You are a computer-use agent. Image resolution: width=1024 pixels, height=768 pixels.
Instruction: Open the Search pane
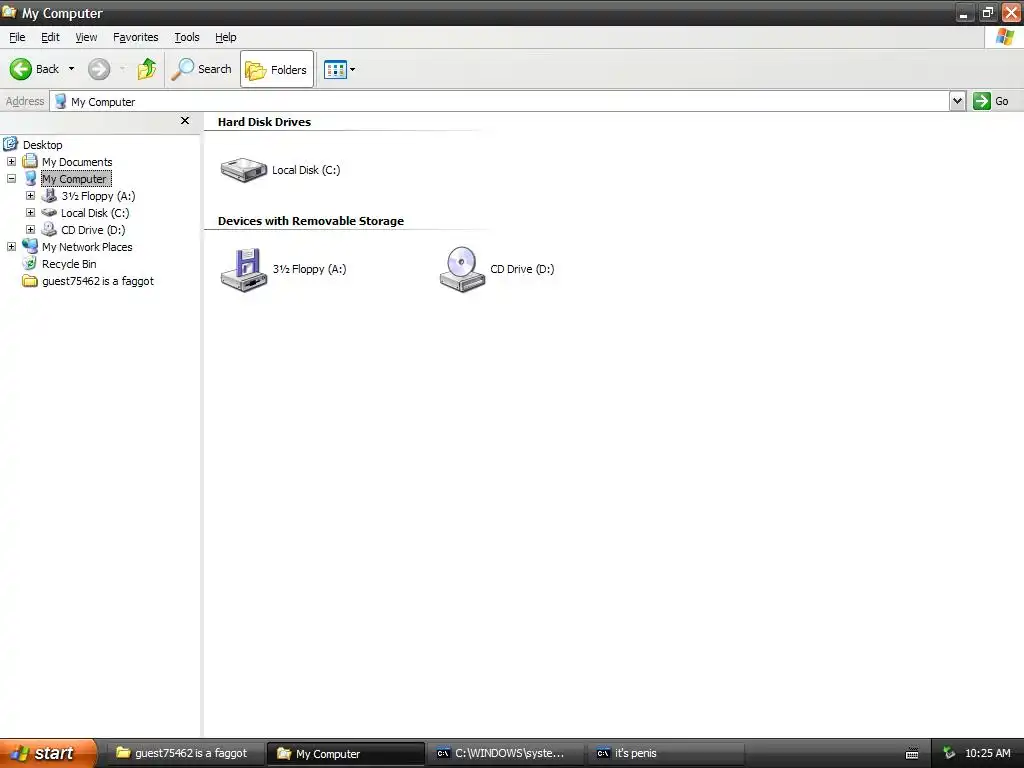tap(201, 69)
